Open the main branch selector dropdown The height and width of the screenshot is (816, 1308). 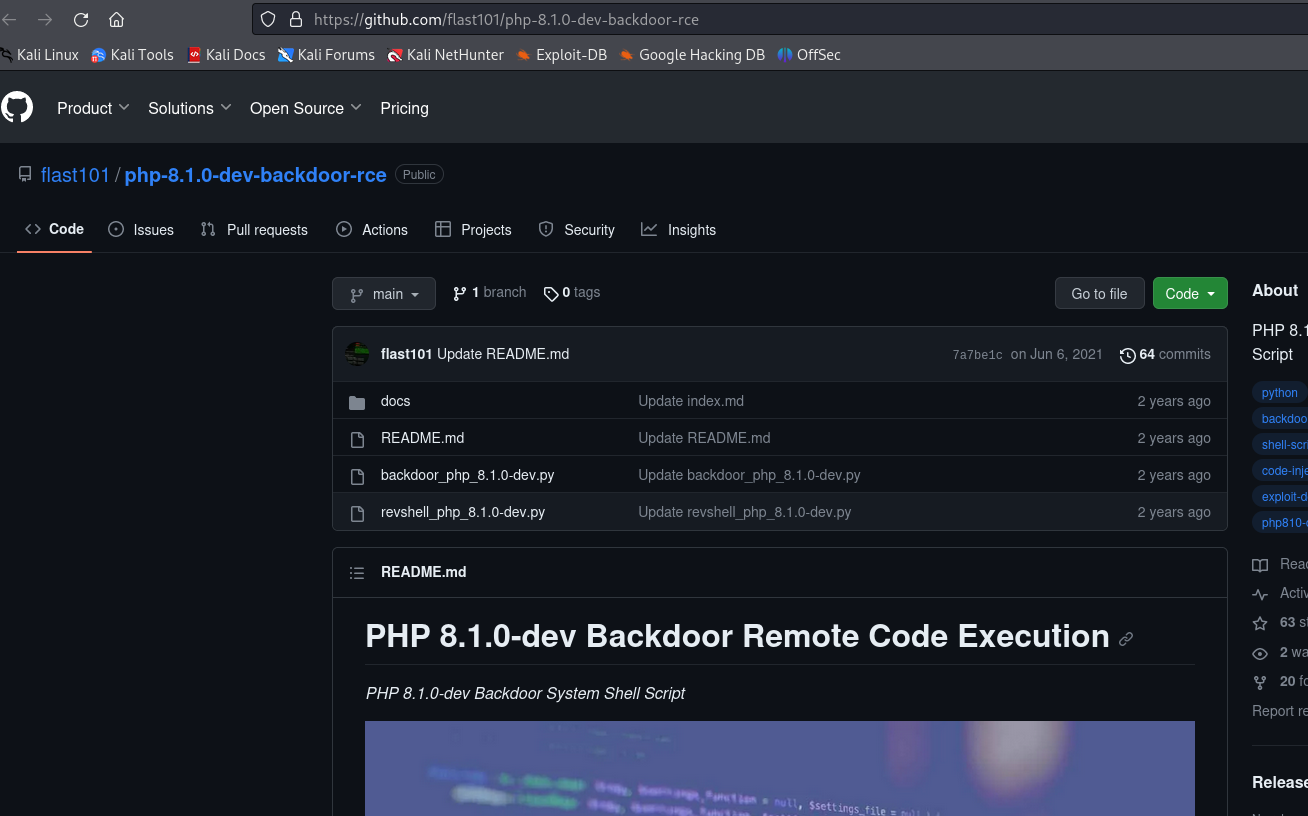click(384, 294)
